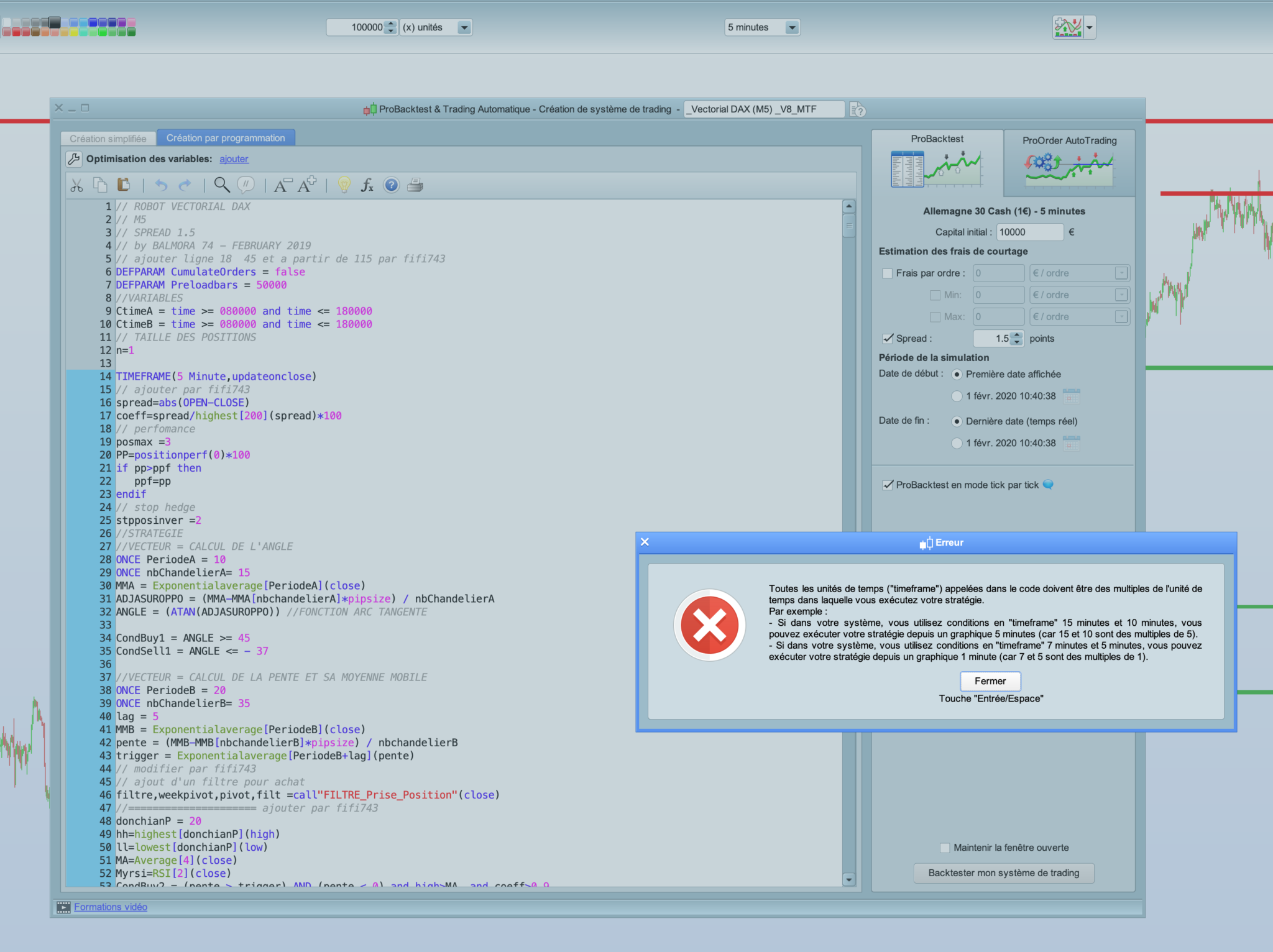Pick a color swatch from the palette
This screenshot has width=1273, height=952.
coord(93,23)
